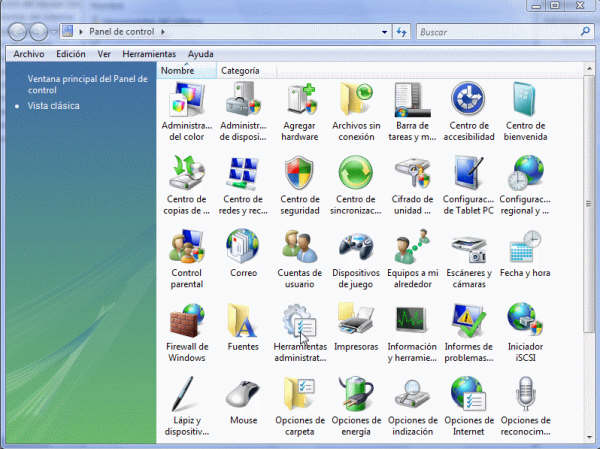Click vertical scrollbar down arrow

point(589,437)
